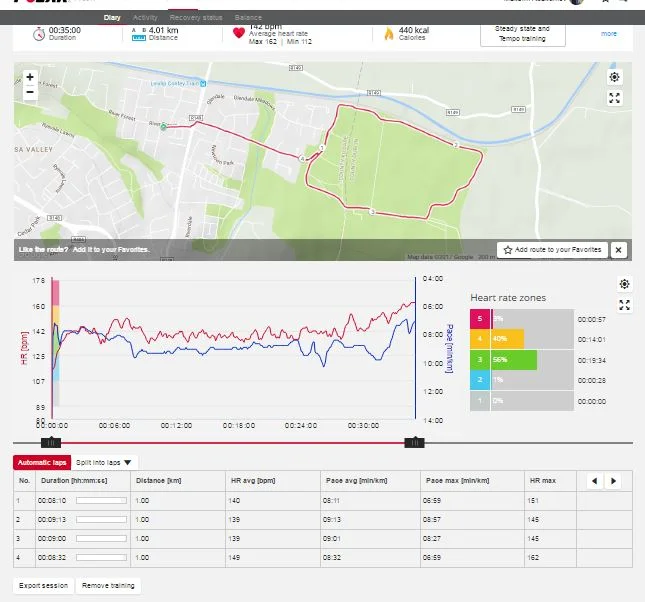Click the Remove training button
Viewport: 645px width, 602px height.
108,586
